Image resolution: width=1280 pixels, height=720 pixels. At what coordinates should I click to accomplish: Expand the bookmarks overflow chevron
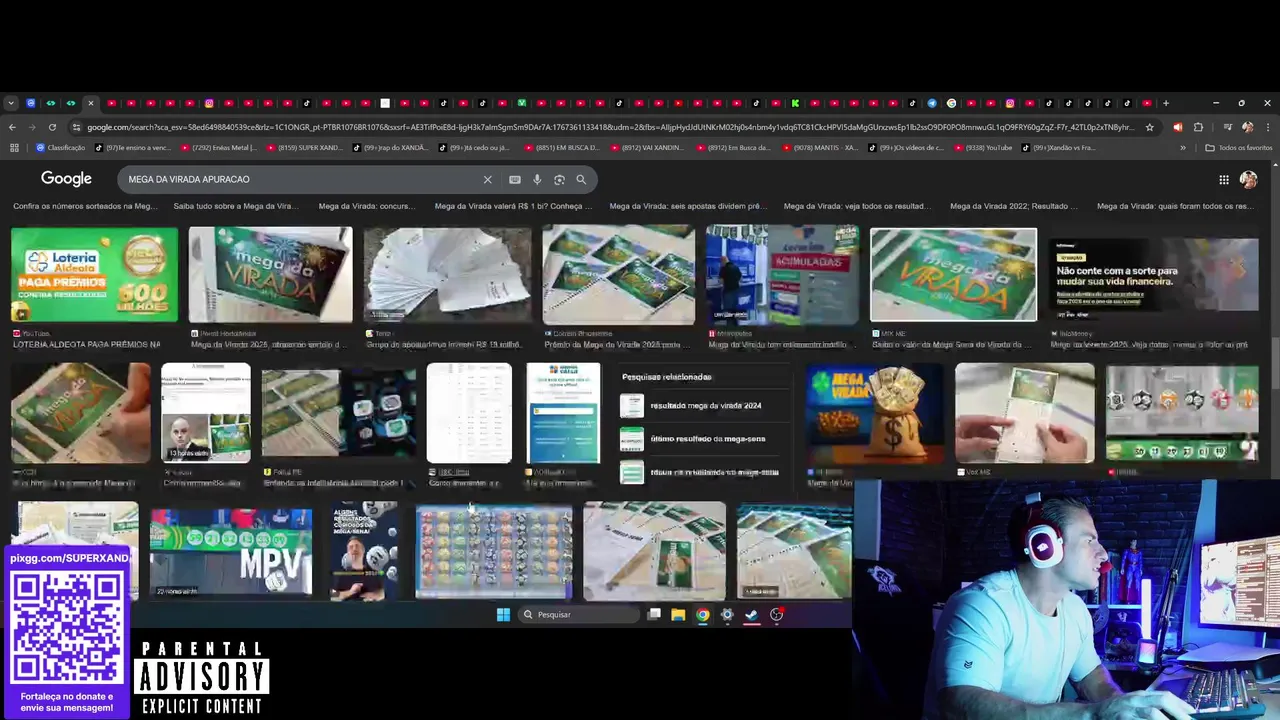tap(1183, 148)
